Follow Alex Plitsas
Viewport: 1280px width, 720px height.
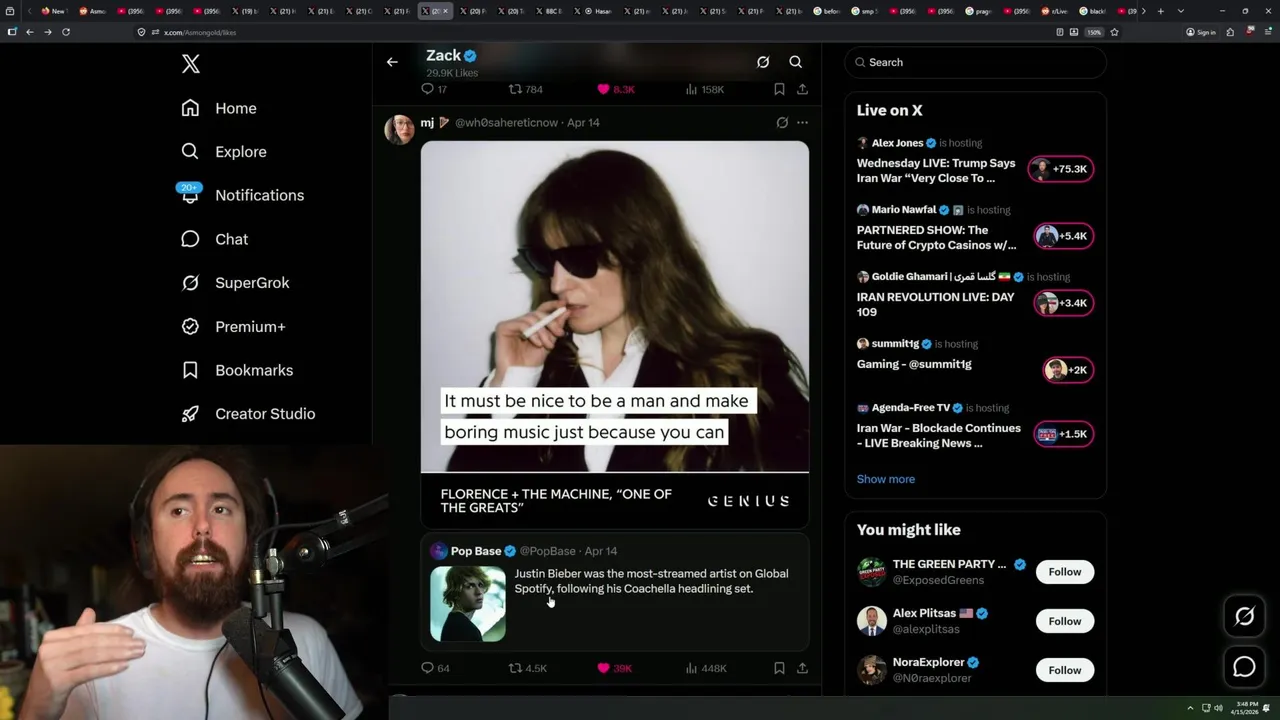(1065, 621)
